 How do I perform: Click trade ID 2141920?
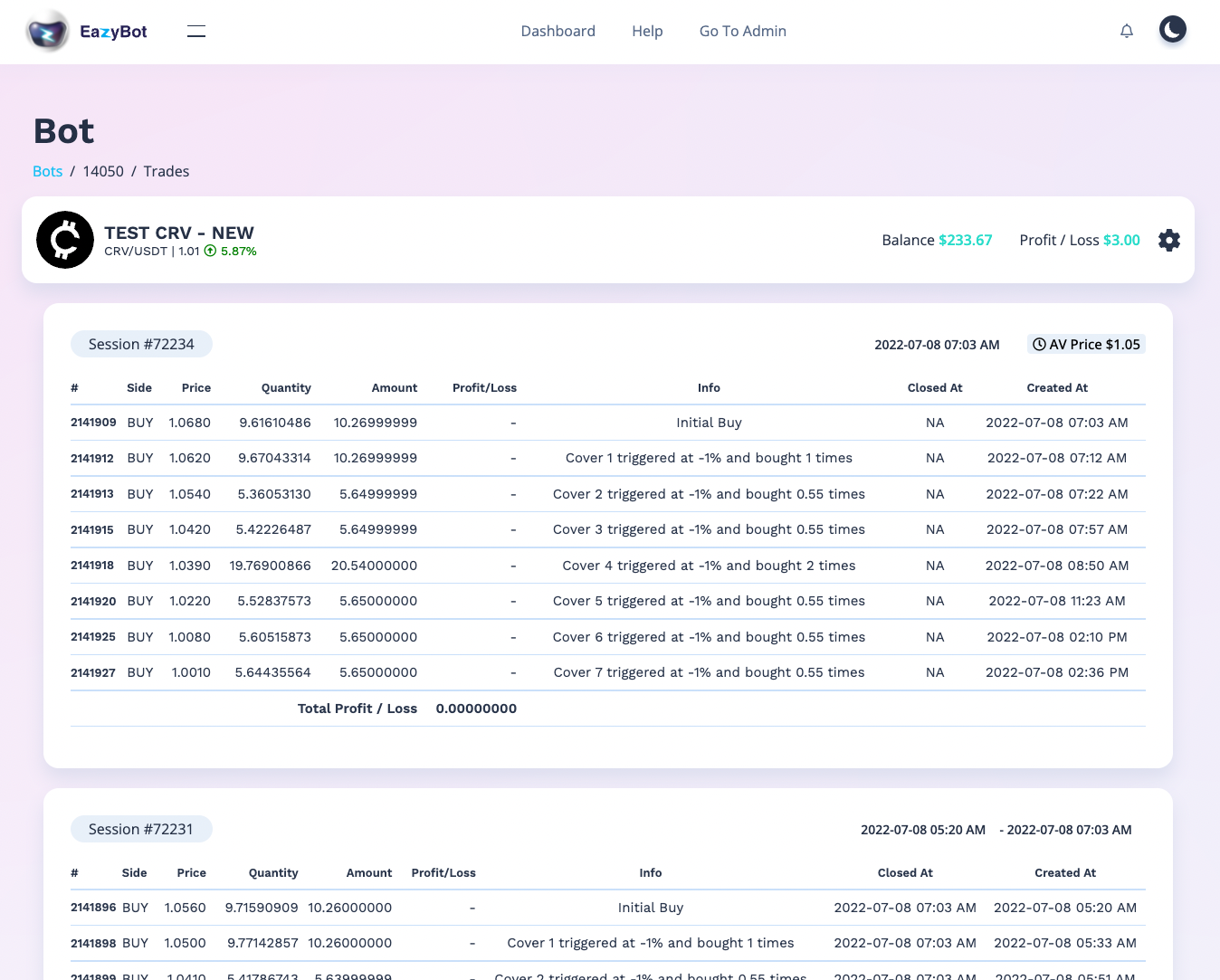point(93,601)
